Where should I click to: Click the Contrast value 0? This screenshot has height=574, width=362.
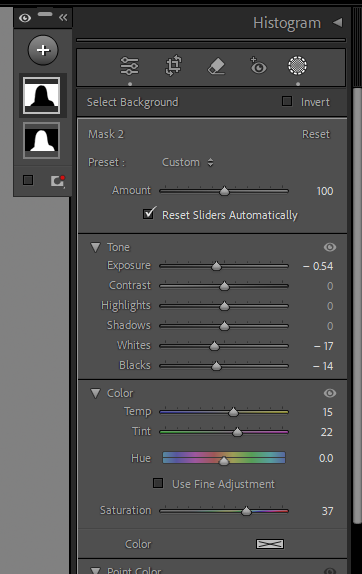click(330, 286)
